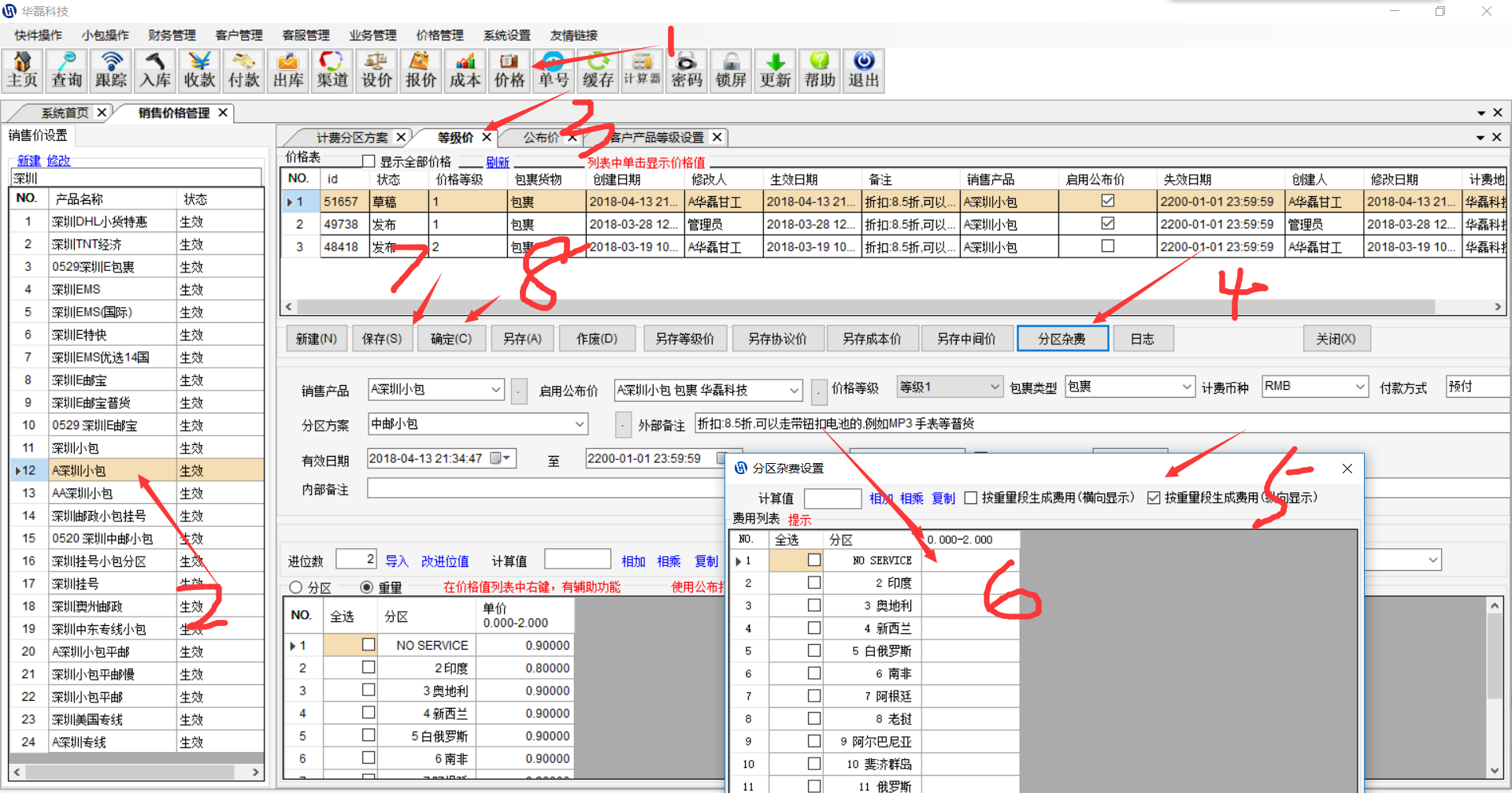The width and height of the screenshot is (1512, 793).
Task: Click the 进位数 input field
Action: (x=356, y=559)
